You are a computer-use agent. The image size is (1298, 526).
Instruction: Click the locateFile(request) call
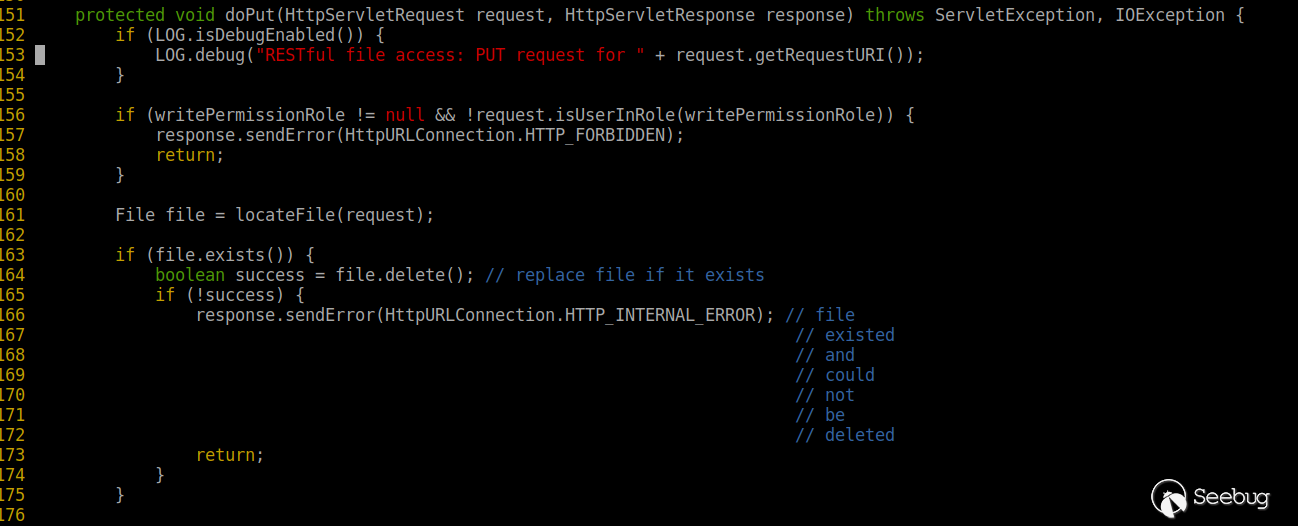tap(335, 215)
